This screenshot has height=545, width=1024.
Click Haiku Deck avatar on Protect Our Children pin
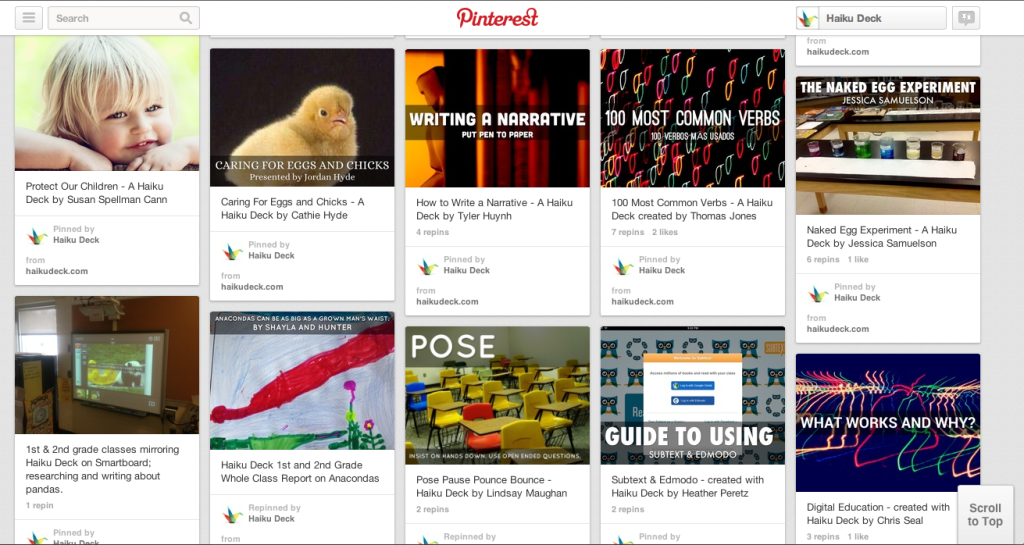pyautogui.click(x=37, y=235)
